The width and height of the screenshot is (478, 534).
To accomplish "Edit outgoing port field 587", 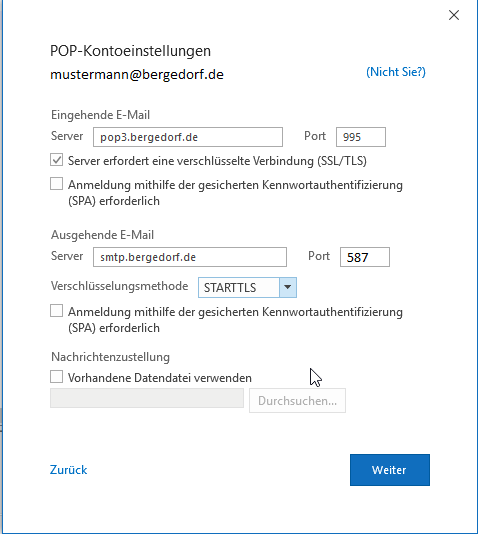I will 365,257.
